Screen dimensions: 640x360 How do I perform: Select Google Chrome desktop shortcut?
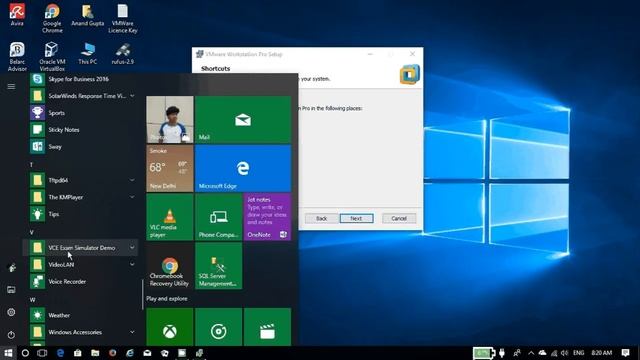[x=52, y=19]
